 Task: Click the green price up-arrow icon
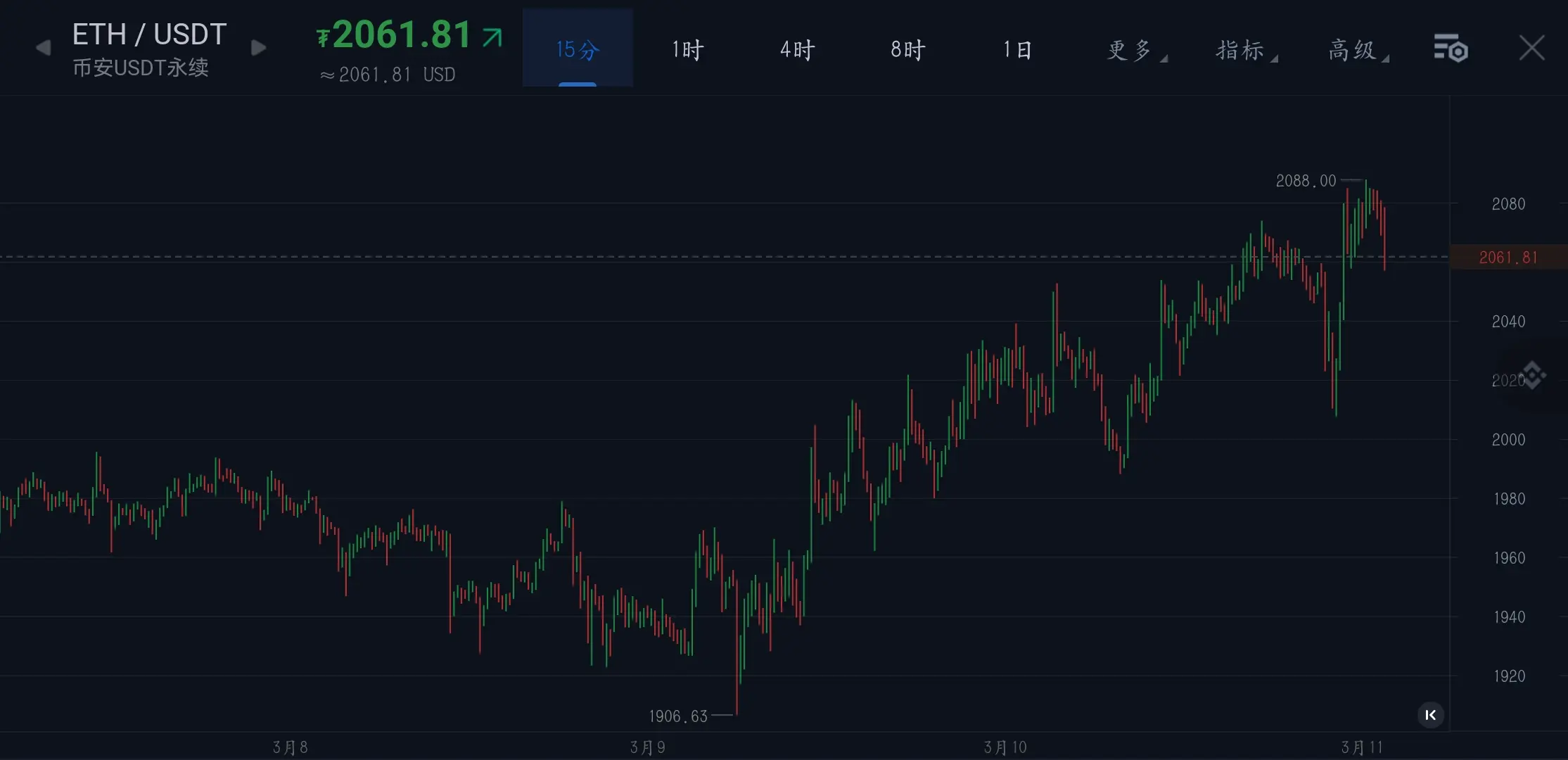click(x=492, y=37)
